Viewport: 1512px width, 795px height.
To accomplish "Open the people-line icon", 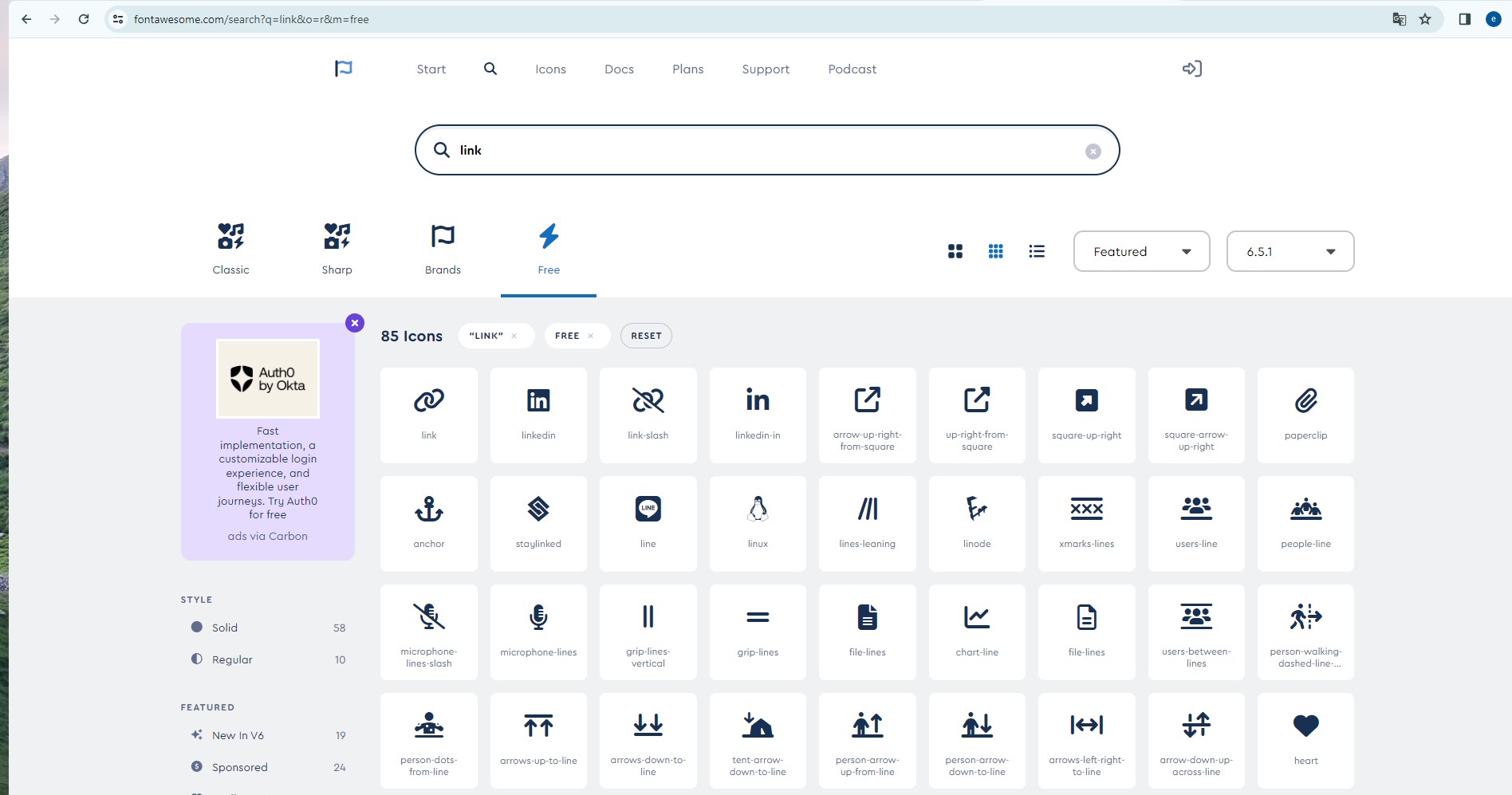I will pyautogui.click(x=1306, y=523).
